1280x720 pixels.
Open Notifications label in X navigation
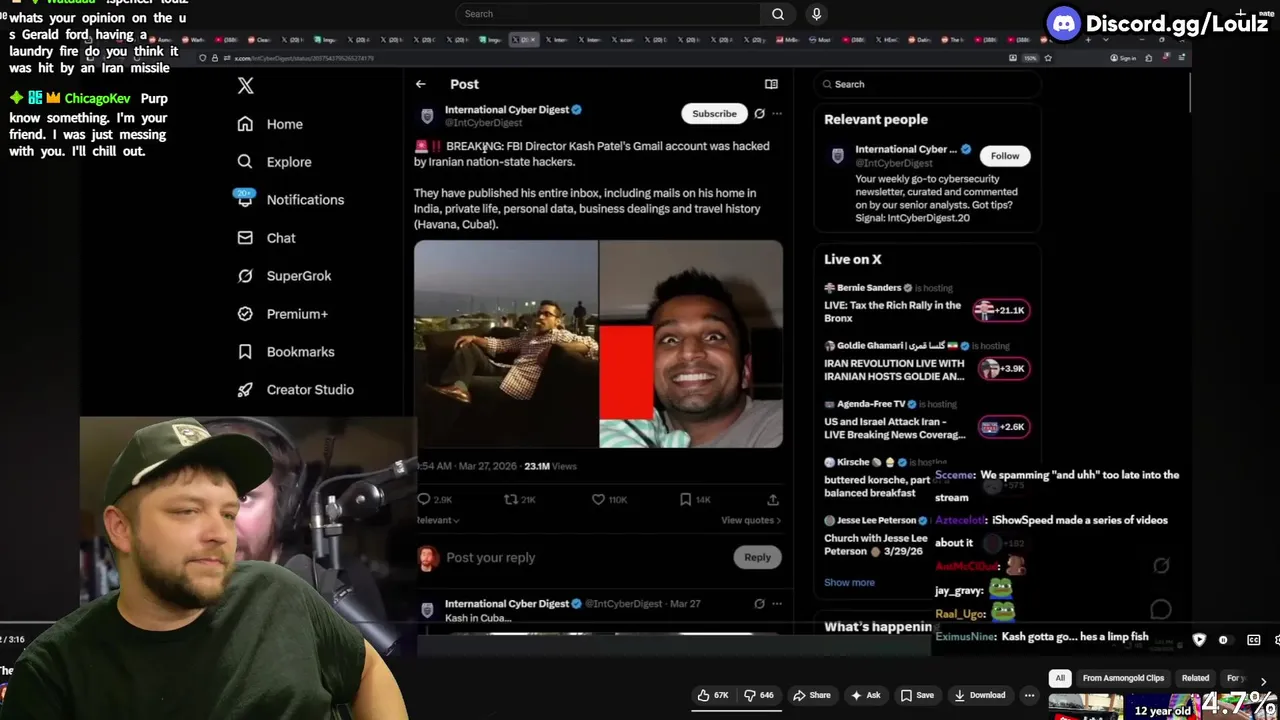pyautogui.click(x=305, y=200)
